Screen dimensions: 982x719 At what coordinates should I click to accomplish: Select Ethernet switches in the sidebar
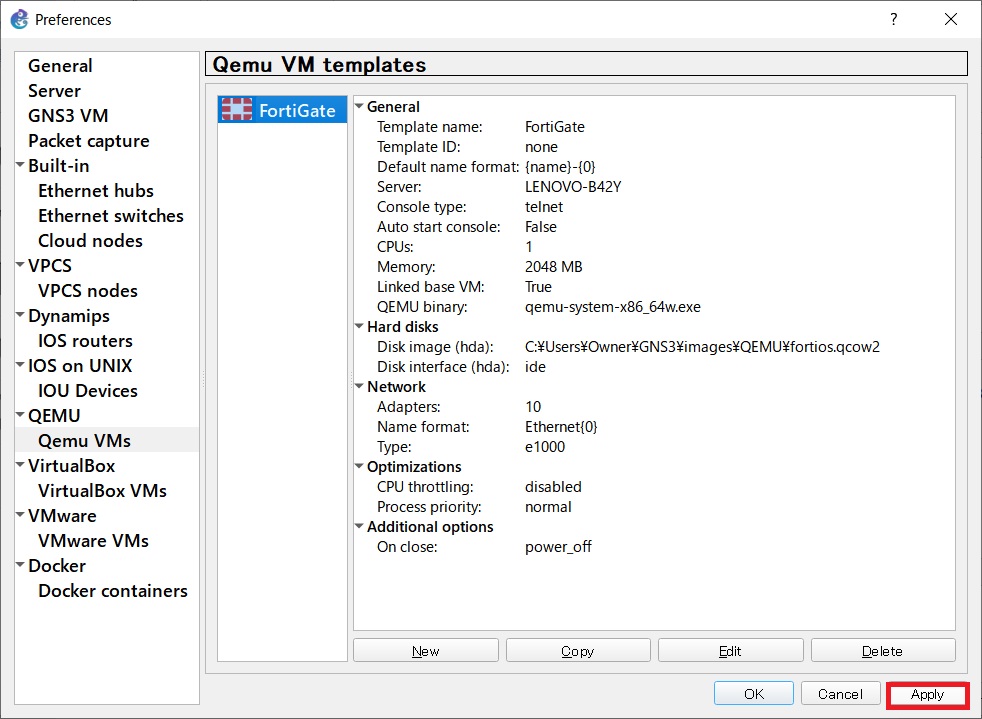(111, 216)
